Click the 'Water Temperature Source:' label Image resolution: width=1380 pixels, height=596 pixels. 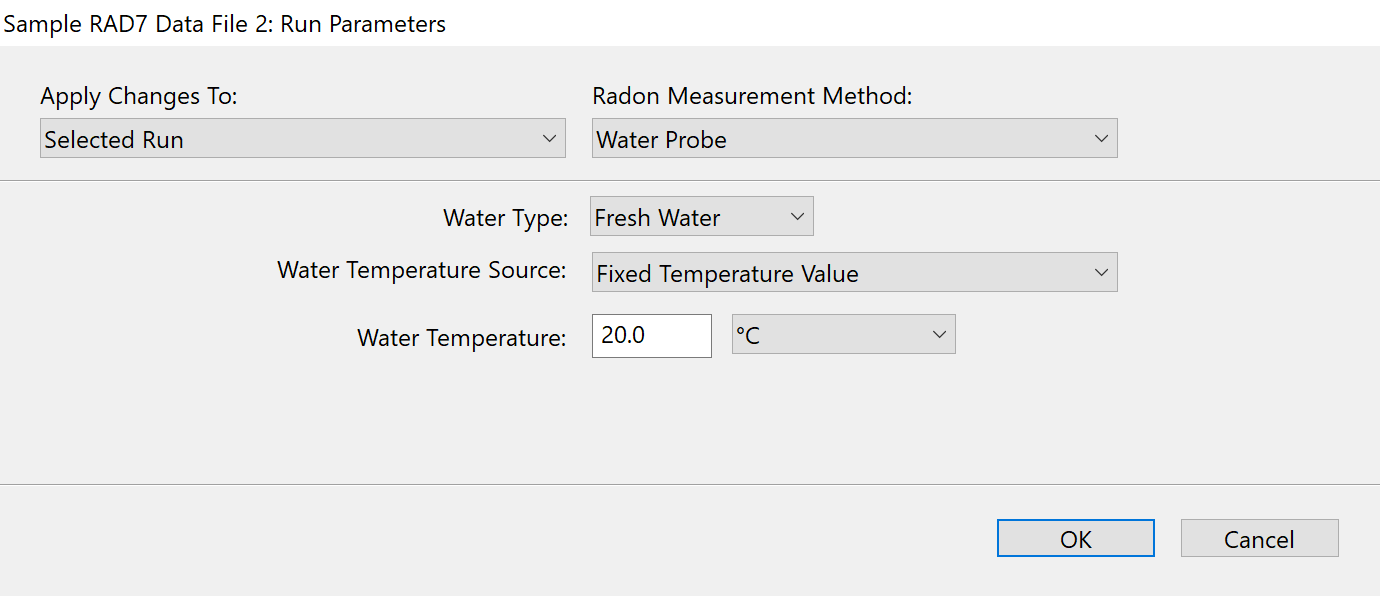[421, 270]
